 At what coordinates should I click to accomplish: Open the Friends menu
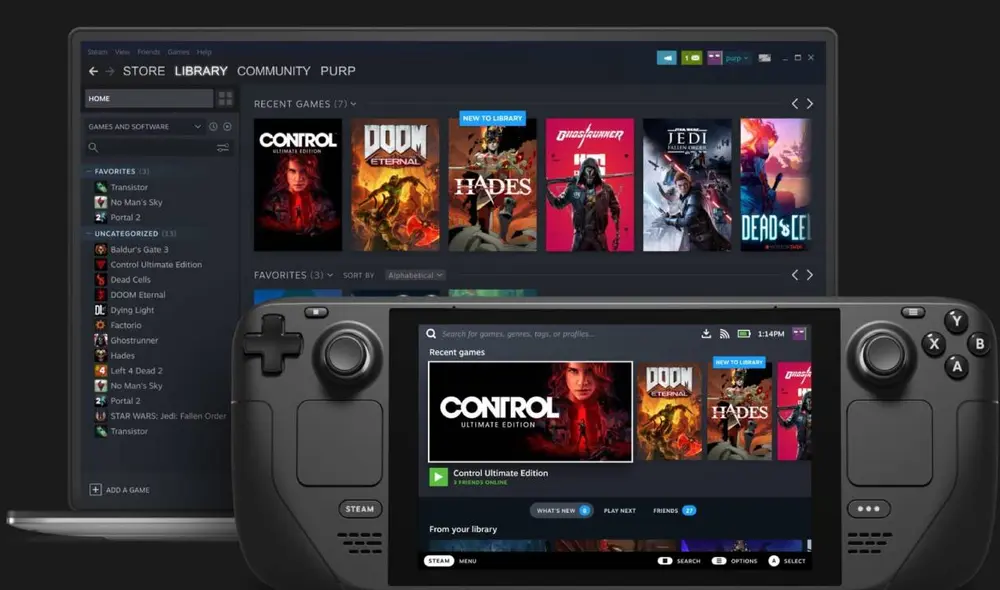[149, 51]
